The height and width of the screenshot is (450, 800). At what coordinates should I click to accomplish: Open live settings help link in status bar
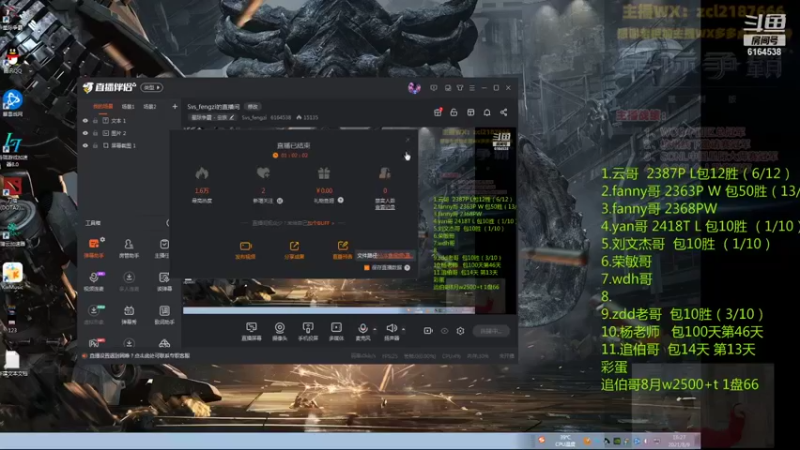pos(139,356)
